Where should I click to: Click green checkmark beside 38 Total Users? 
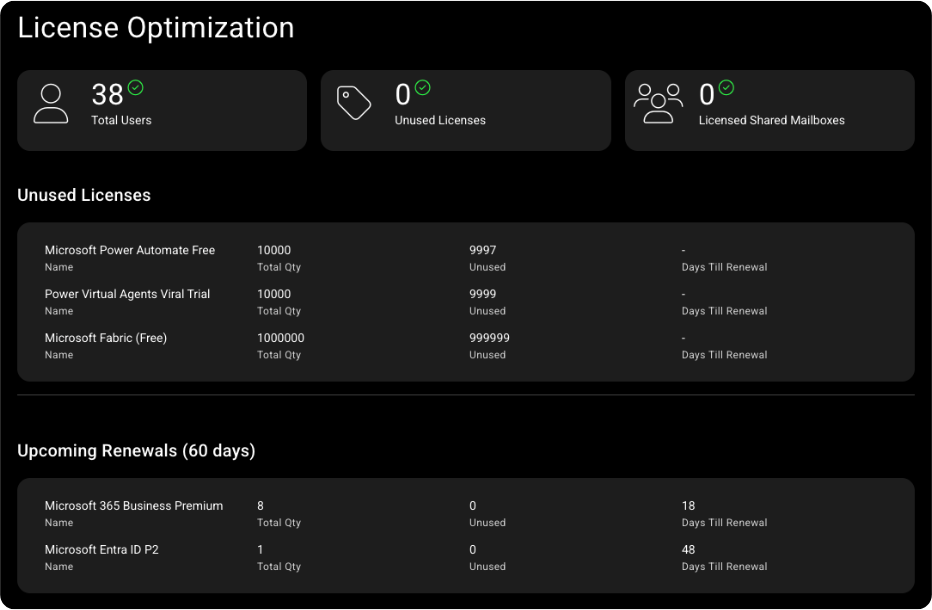click(x=136, y=88)
